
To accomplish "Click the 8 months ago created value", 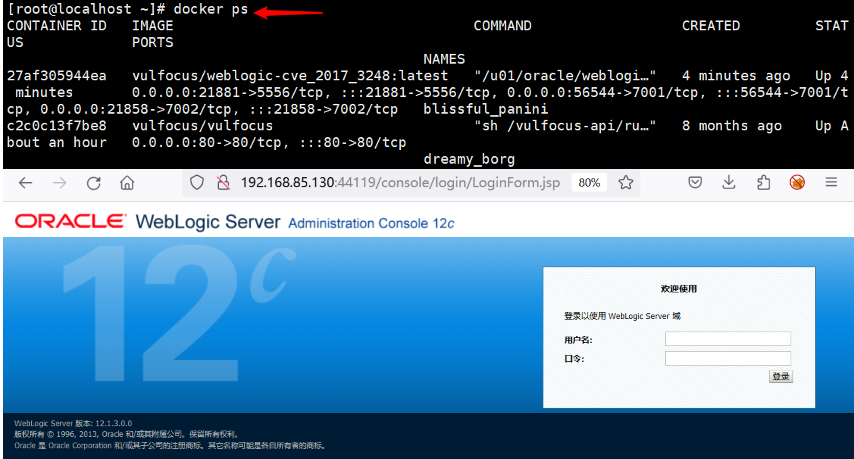I will [731, 126].
